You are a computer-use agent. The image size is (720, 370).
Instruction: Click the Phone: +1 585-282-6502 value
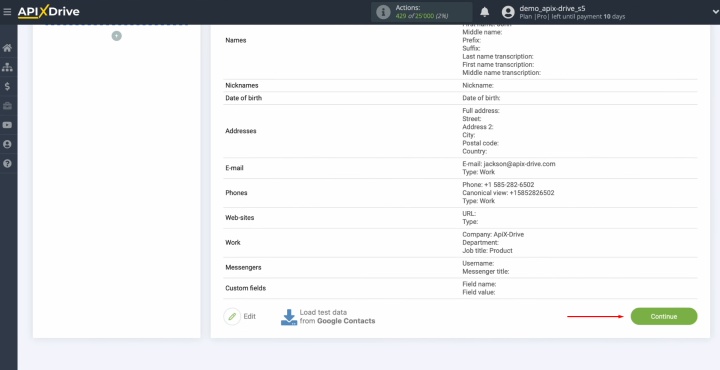click(x=498, y=185)
